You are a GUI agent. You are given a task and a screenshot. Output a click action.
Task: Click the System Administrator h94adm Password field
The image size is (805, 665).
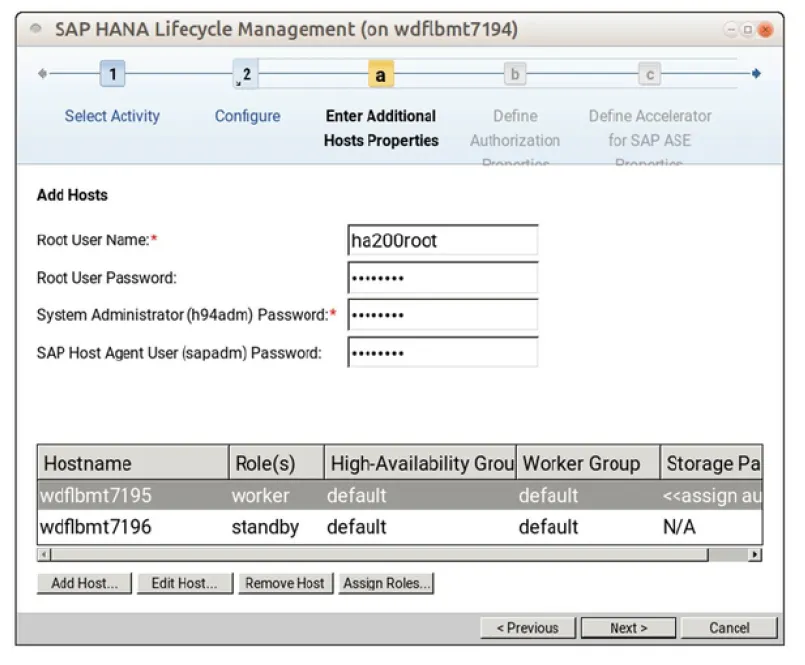pos(443,315)
